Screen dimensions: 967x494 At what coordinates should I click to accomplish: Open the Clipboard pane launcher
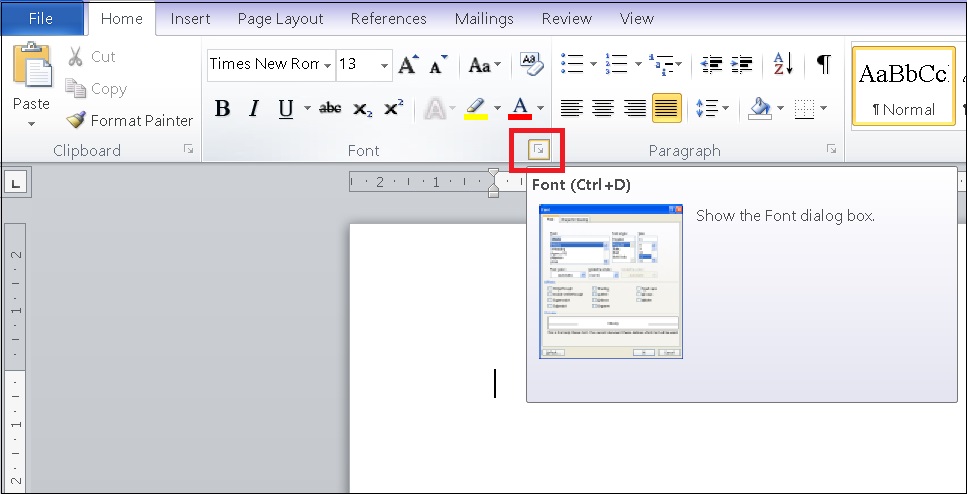pyautogui.click(x=189, y=149)
